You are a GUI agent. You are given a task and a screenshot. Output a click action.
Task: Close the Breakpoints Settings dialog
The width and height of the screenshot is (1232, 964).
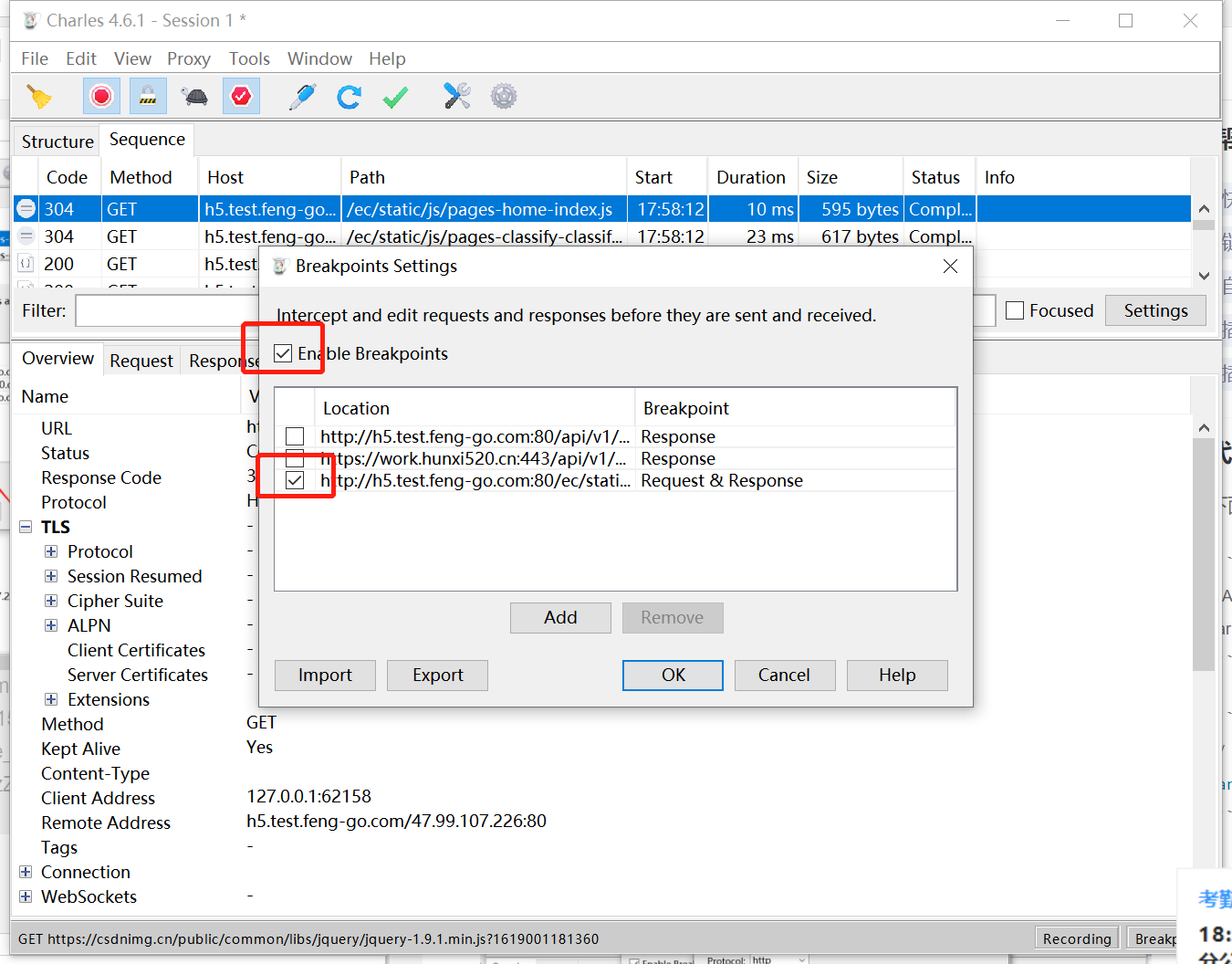click(x=950, y=266)
